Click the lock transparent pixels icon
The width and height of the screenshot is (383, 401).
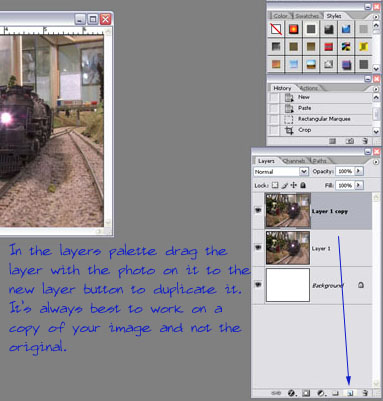tap(275, 185)
